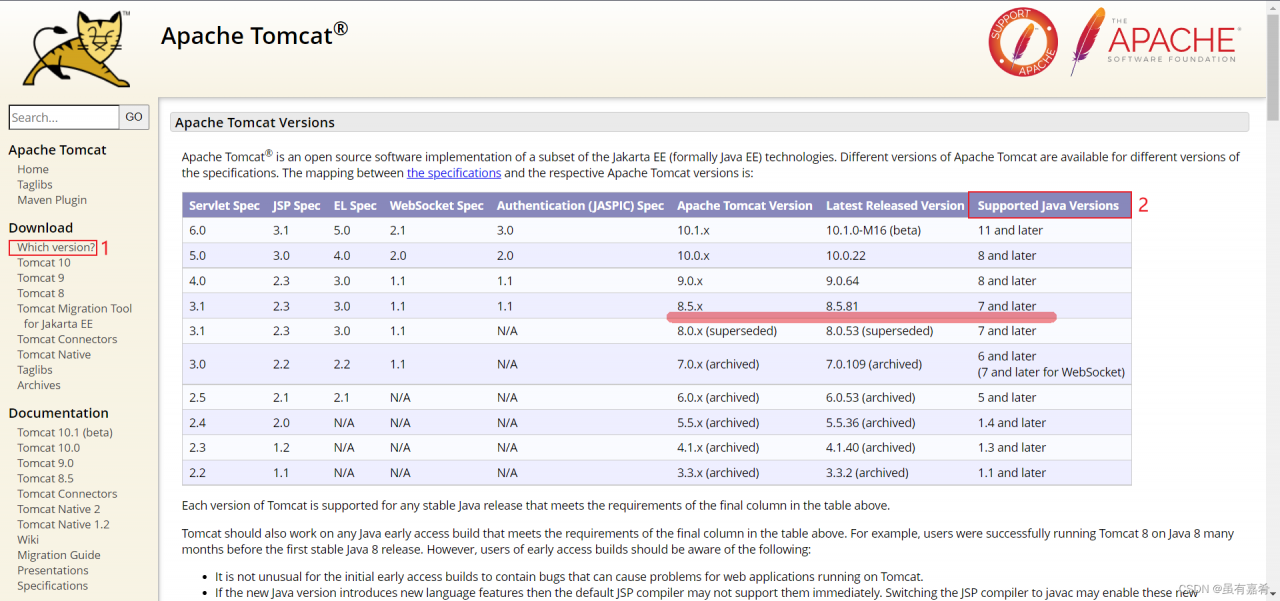1280x601 pixels.
Task: Open the Wiki documentation link
Action: (28, 540)
